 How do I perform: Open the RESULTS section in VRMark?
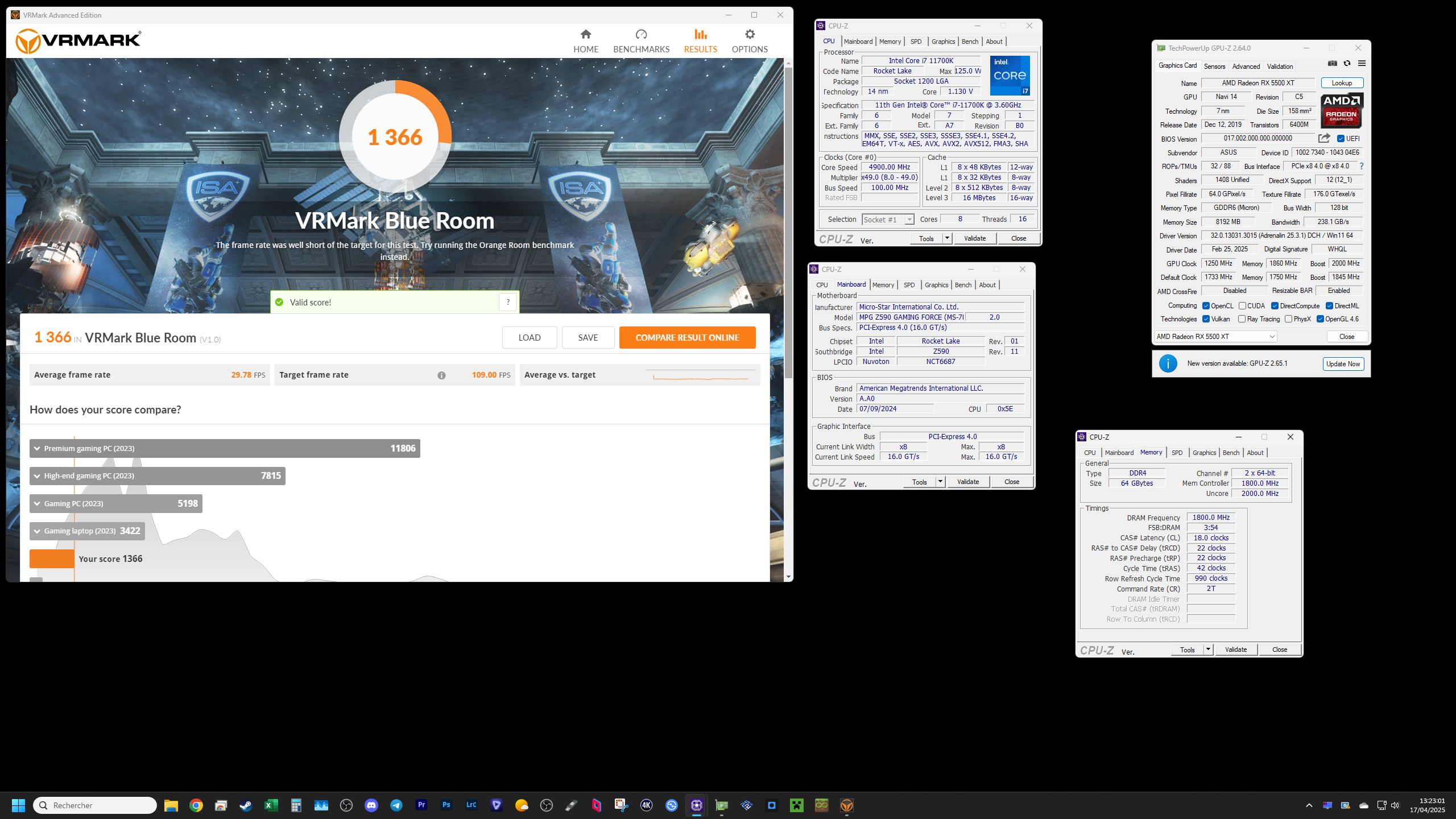(700, 42)
